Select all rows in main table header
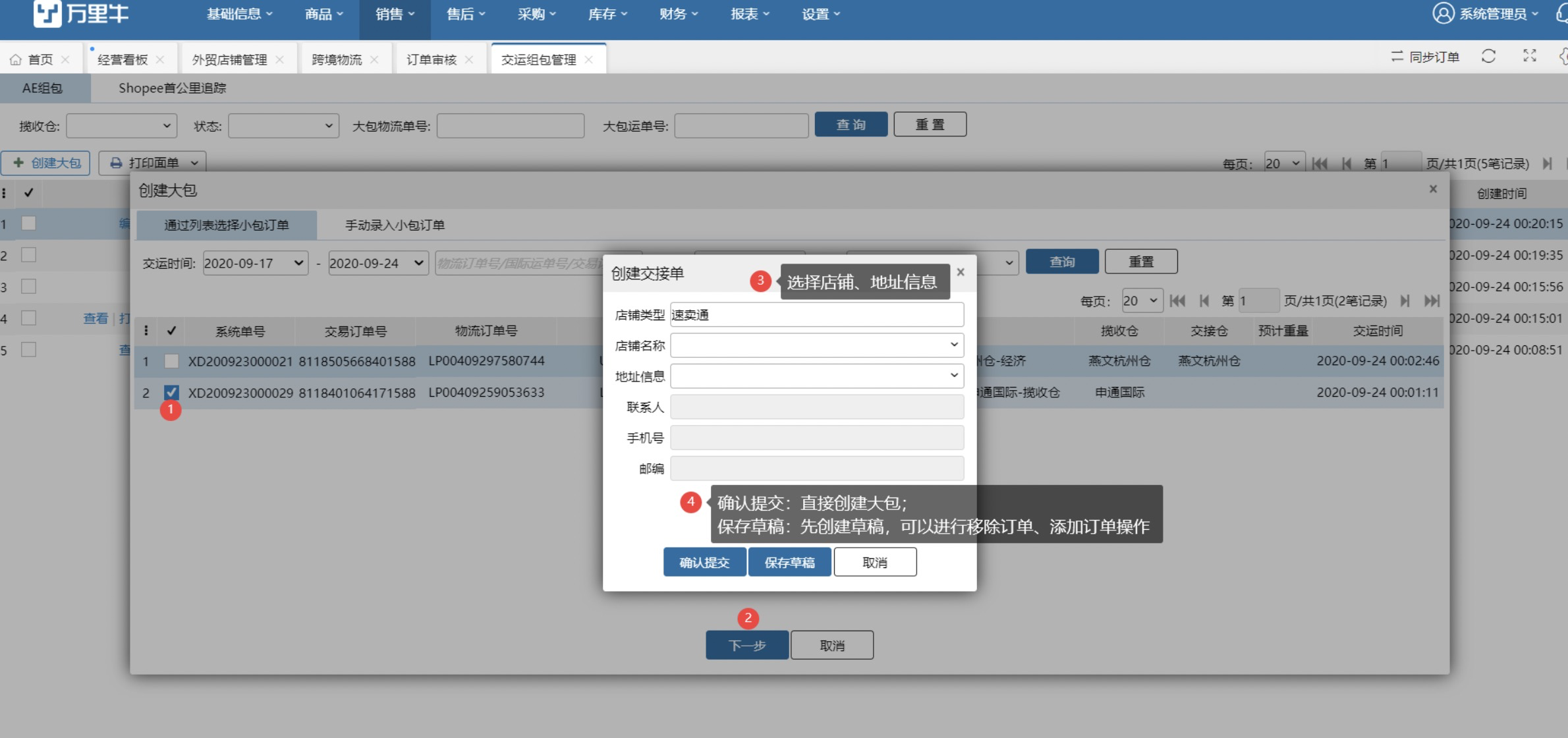The height and width of the screenshot is (738, 1568). (28, 192)
